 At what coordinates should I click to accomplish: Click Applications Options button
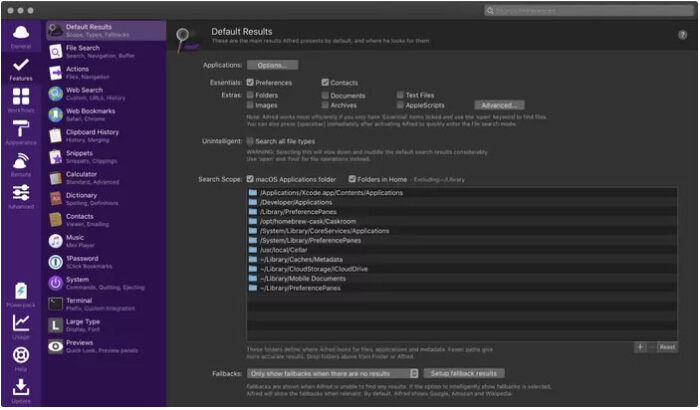click(272, 65)
